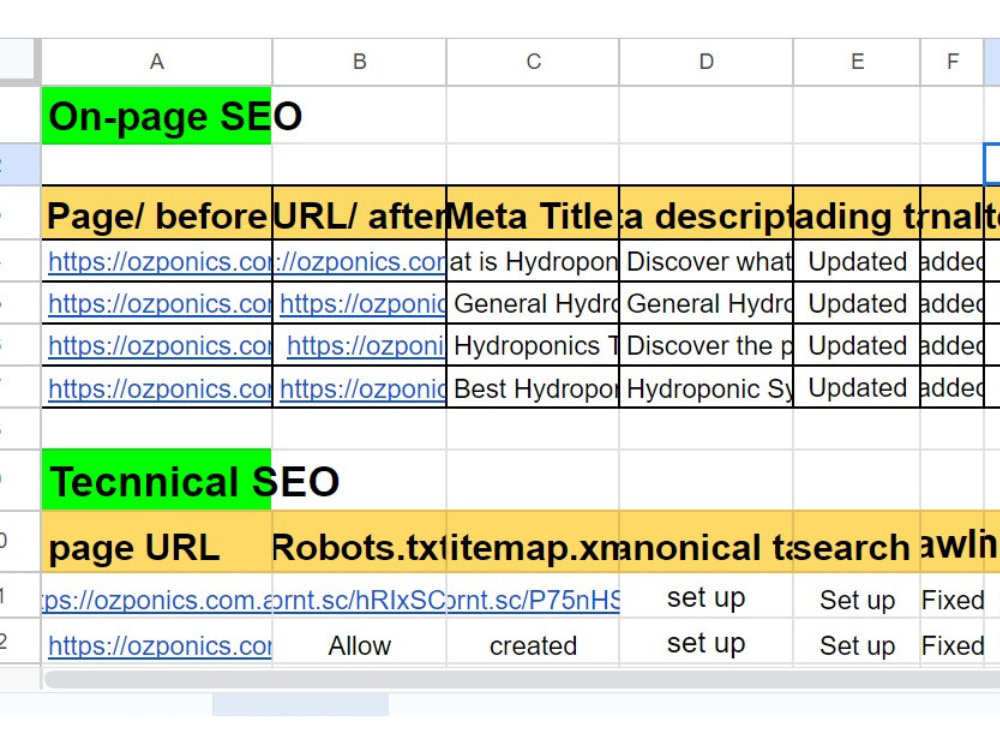
Task: Select column D header
Action: coord(706,62)
